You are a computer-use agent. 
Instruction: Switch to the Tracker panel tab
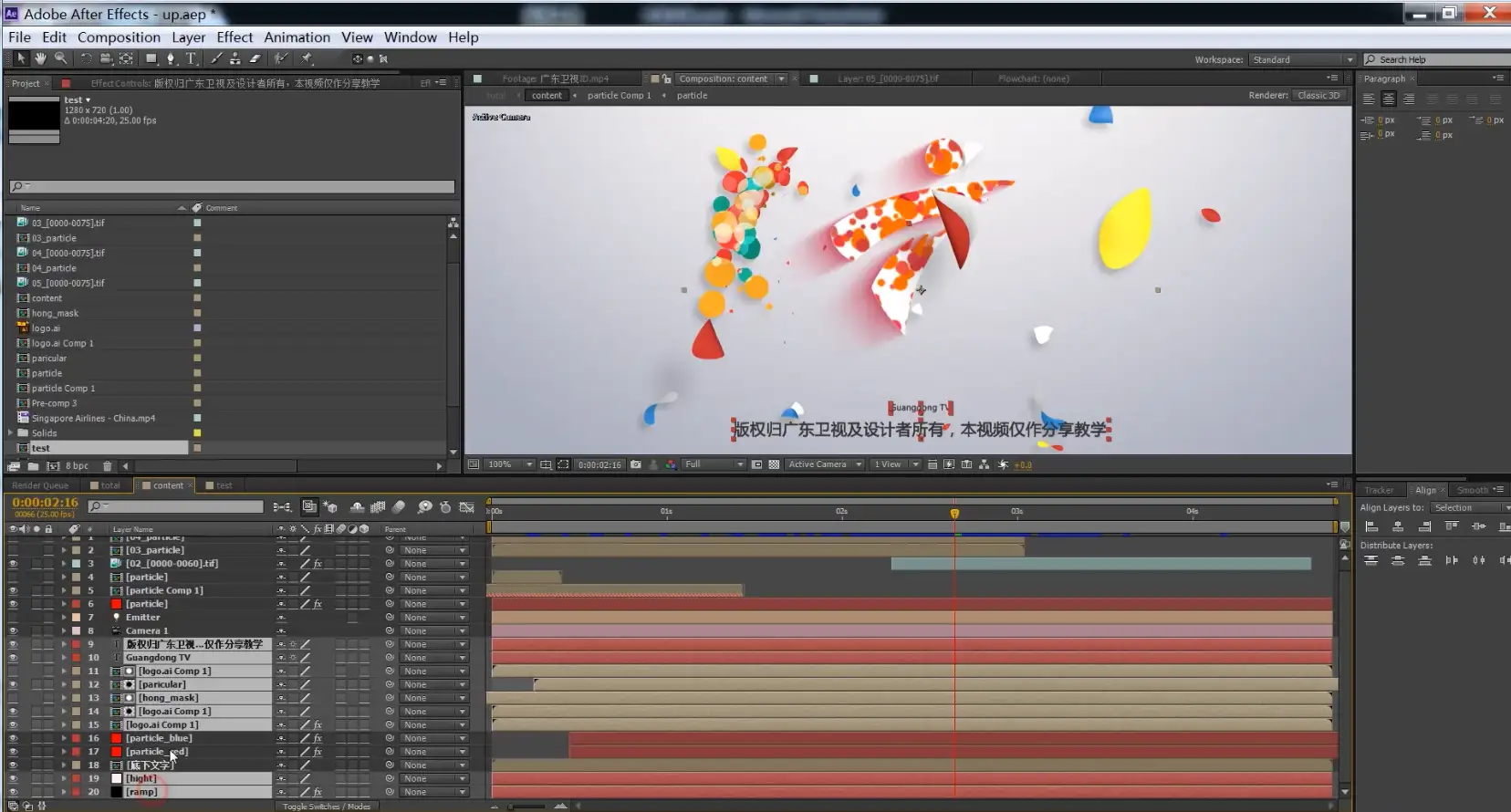click(1379, 490)
